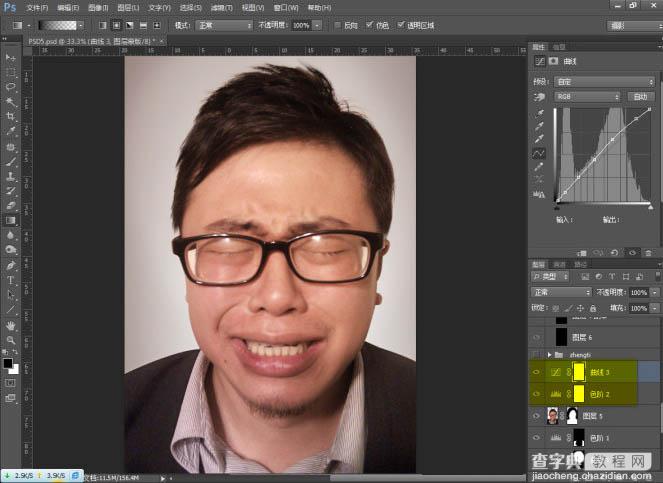Switch to the Channels (通道) tab
The height and width of the screenshot is (483, 663).
point(559,264)
